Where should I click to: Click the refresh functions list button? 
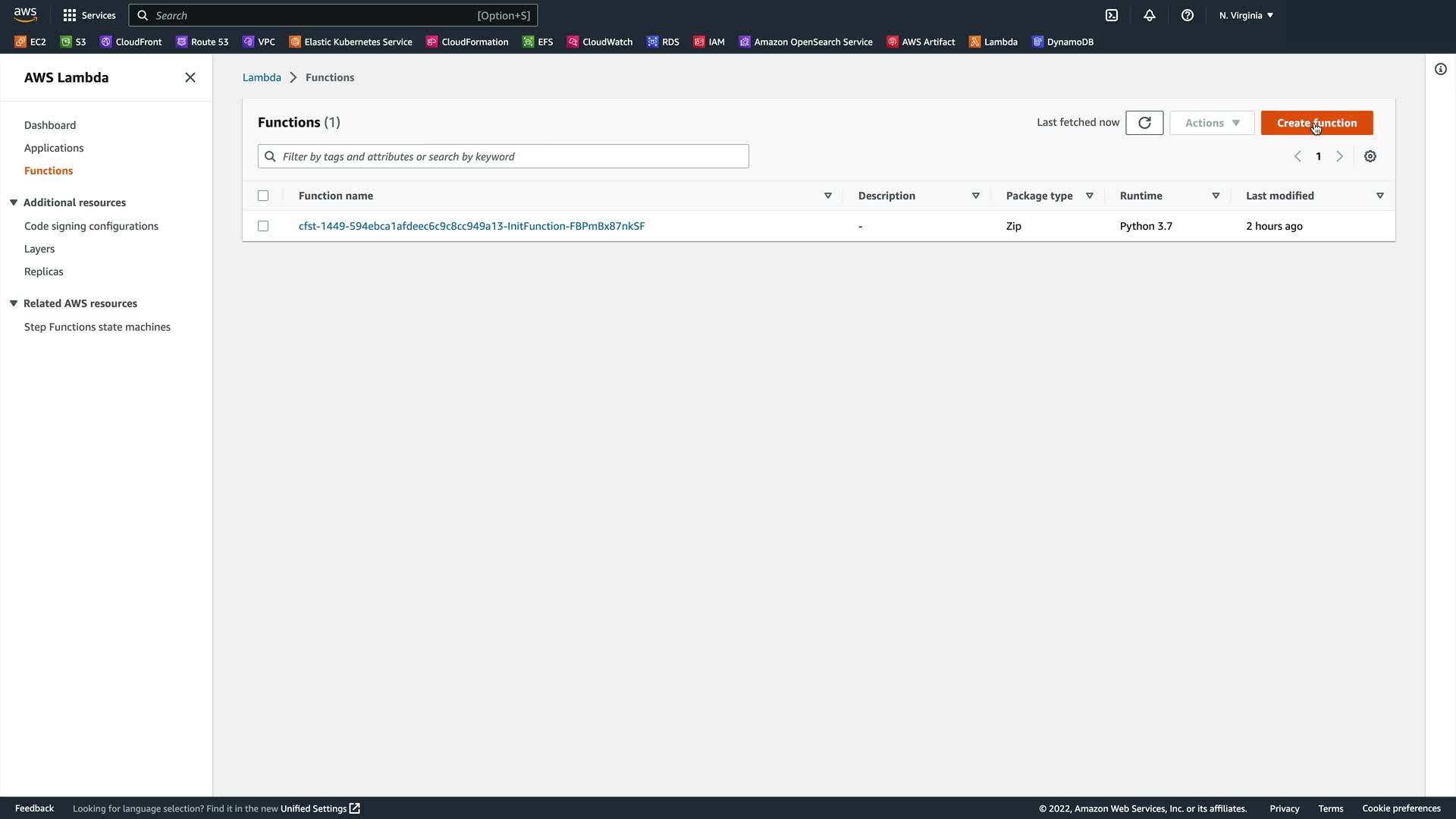(1144, 123)
